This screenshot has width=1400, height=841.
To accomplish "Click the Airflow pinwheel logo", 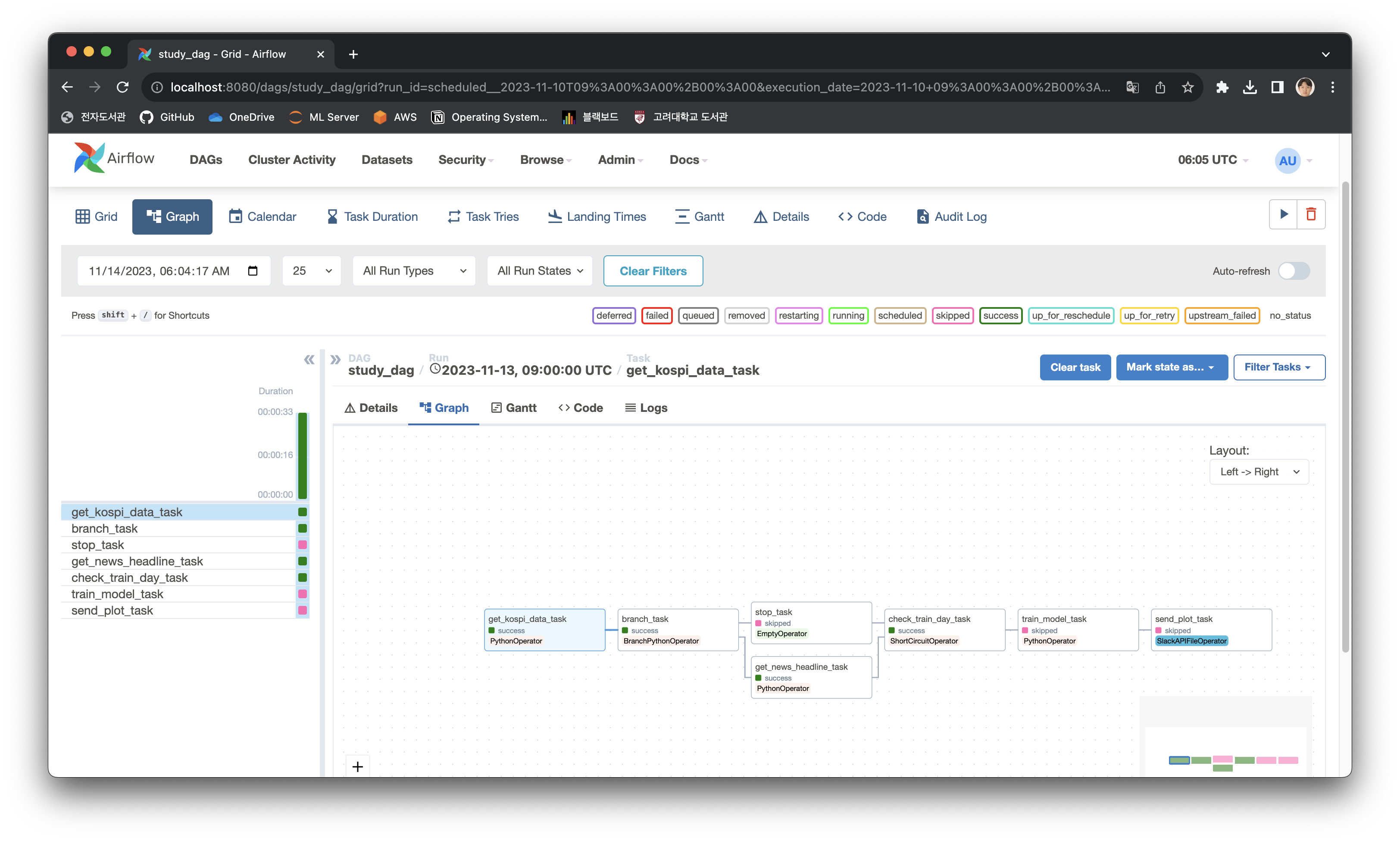I will coord(89,158).
